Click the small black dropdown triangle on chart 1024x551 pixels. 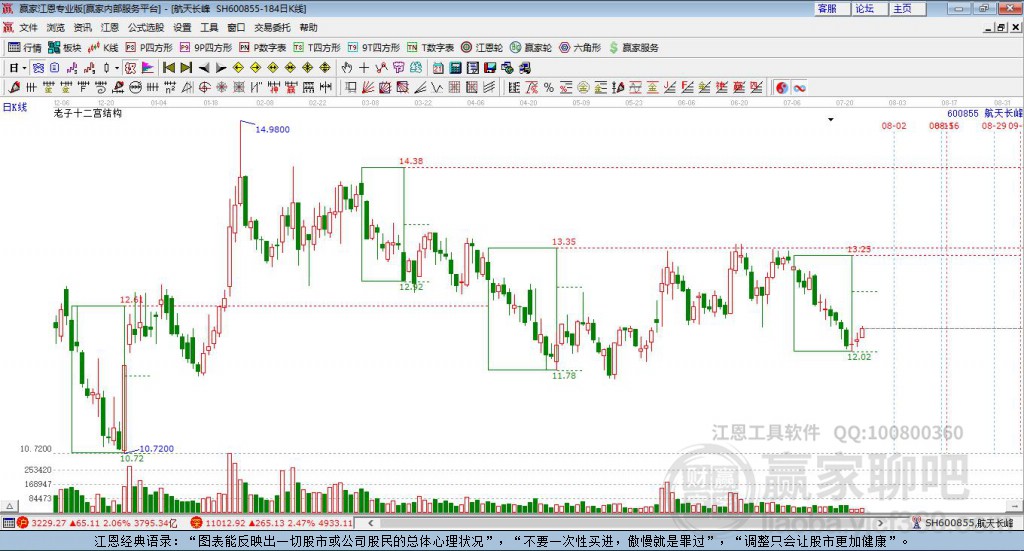tap(831, 119)
